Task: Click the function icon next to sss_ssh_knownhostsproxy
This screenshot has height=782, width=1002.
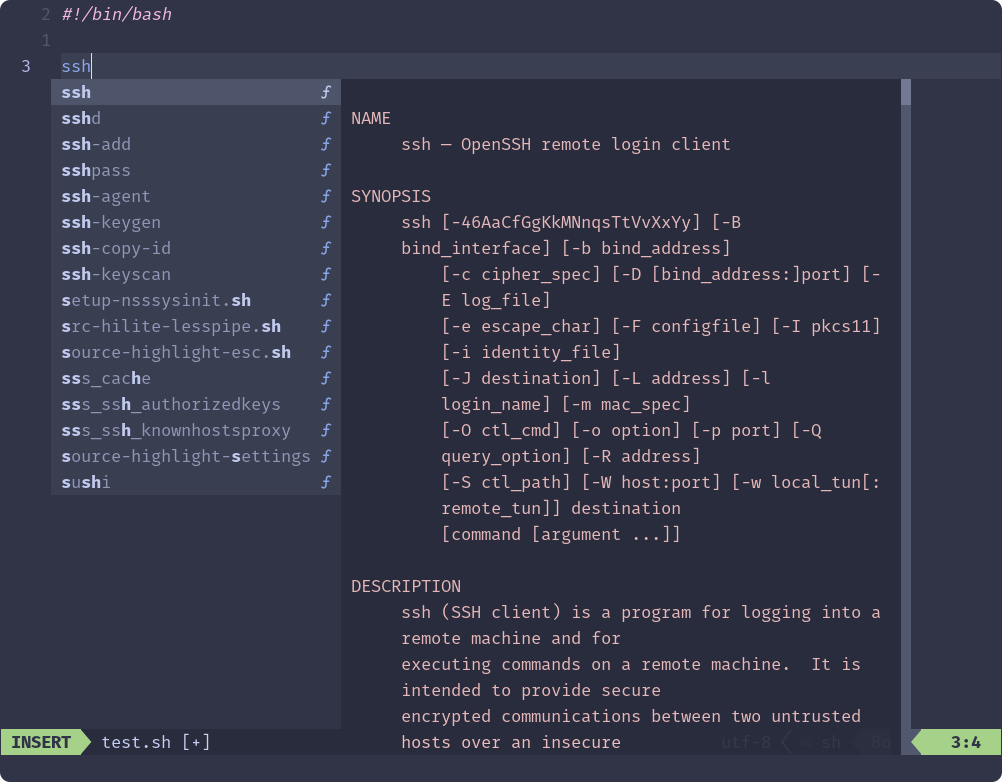Action: click(x=326, y=431)
